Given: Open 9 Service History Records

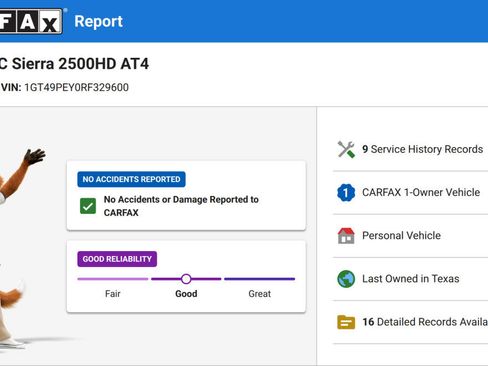Looking at the screenshot, I should tap(410, 149).
